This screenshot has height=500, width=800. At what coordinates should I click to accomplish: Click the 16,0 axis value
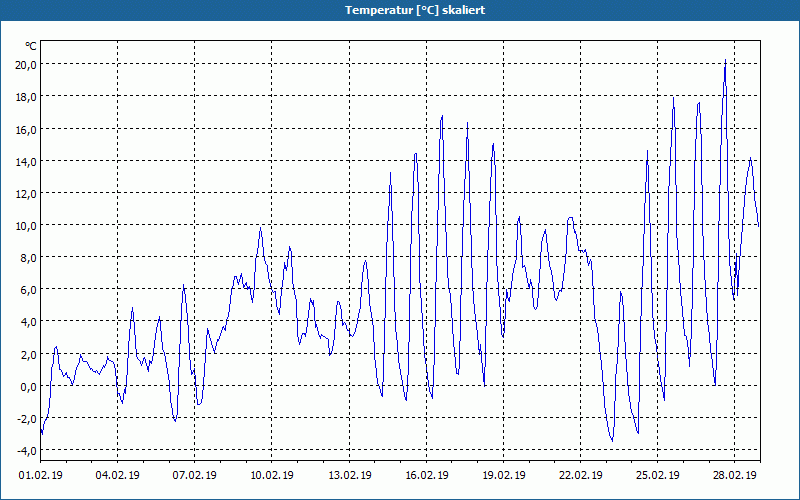[x=26, y=130]
